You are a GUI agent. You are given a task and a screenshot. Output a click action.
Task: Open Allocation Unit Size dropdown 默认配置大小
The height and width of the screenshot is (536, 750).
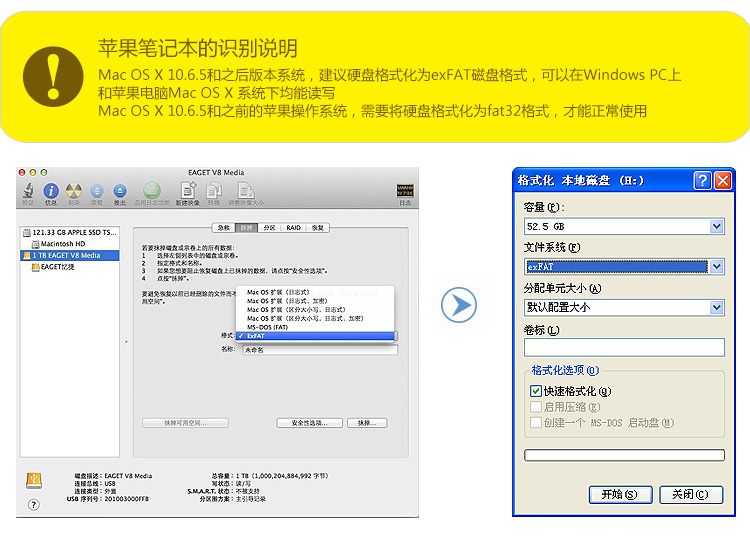point(624,307)
